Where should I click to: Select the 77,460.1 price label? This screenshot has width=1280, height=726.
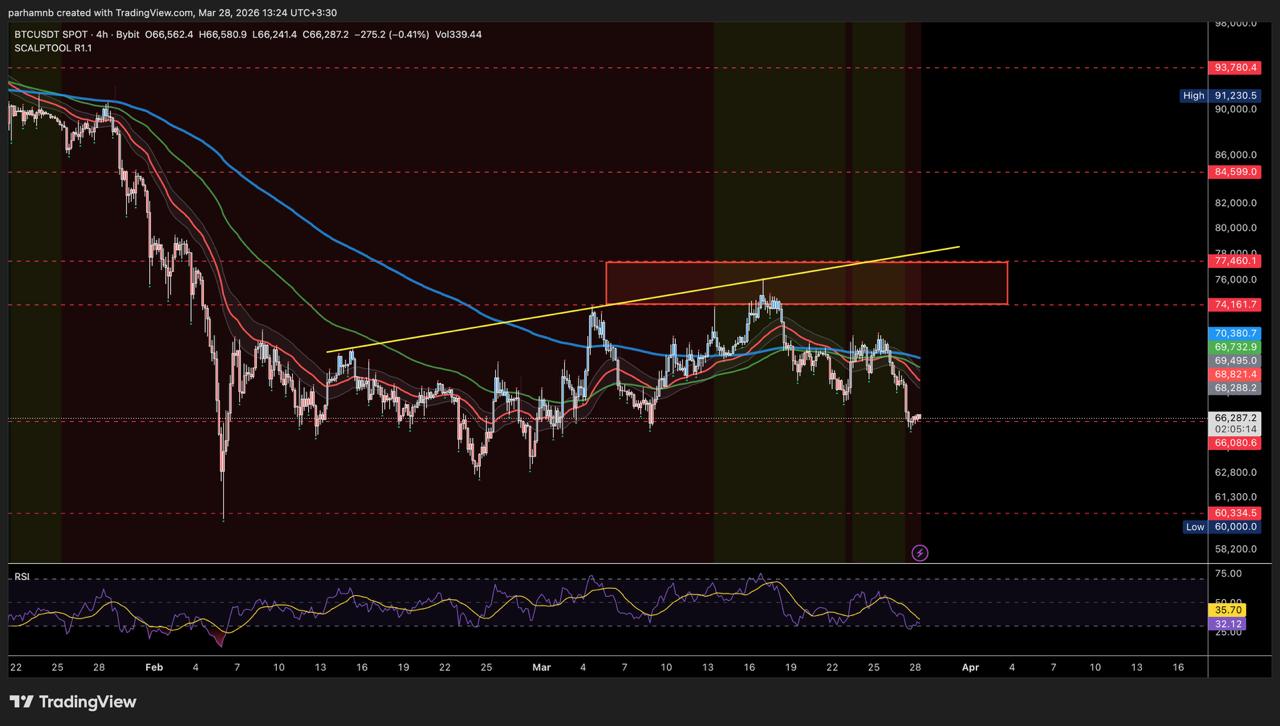pos(1234,261)
